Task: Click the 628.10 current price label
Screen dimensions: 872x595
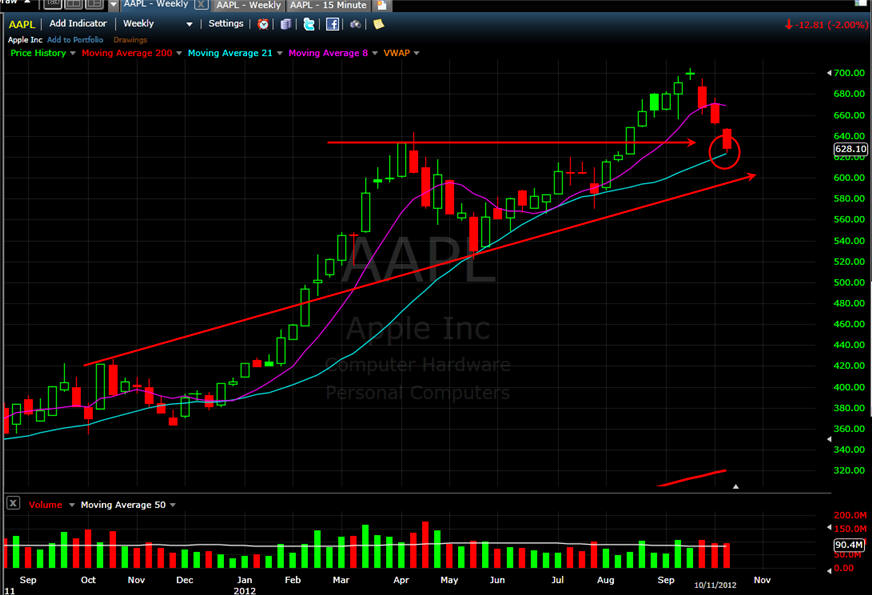Action: pyautogui.click(x=850, y=149)
